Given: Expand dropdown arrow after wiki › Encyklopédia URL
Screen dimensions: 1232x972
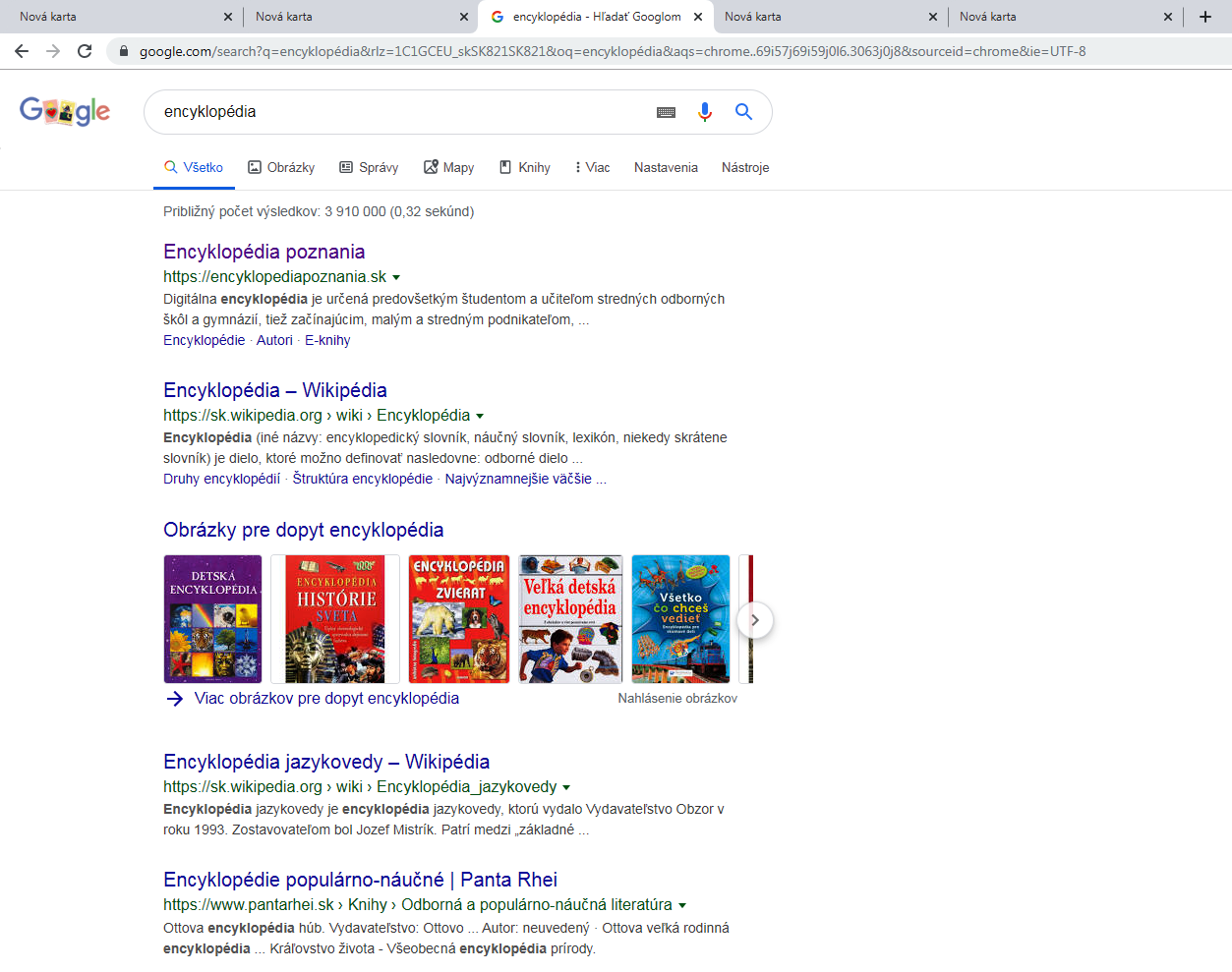Looking at the screenshot, I should click(480, 417).
